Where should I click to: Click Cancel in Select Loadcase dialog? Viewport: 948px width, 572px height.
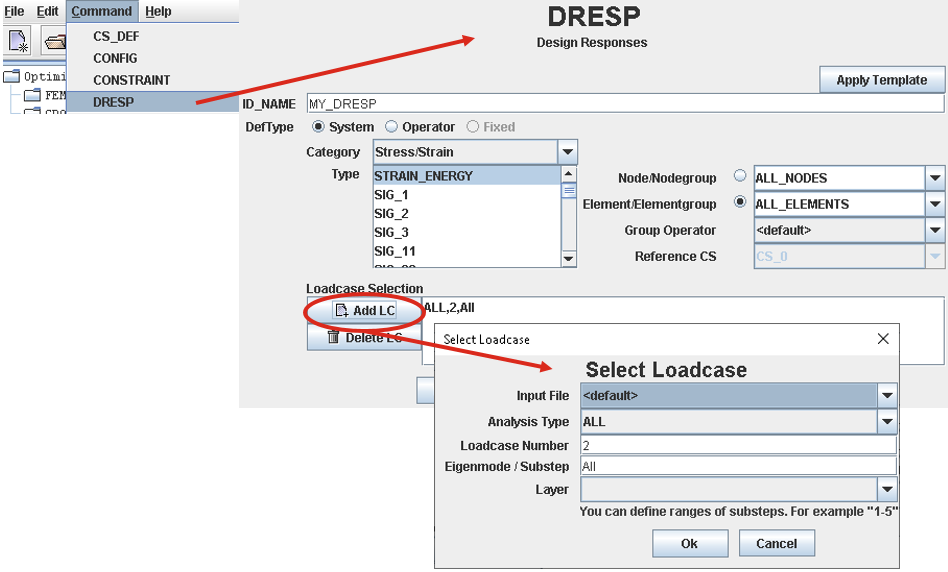777,543
